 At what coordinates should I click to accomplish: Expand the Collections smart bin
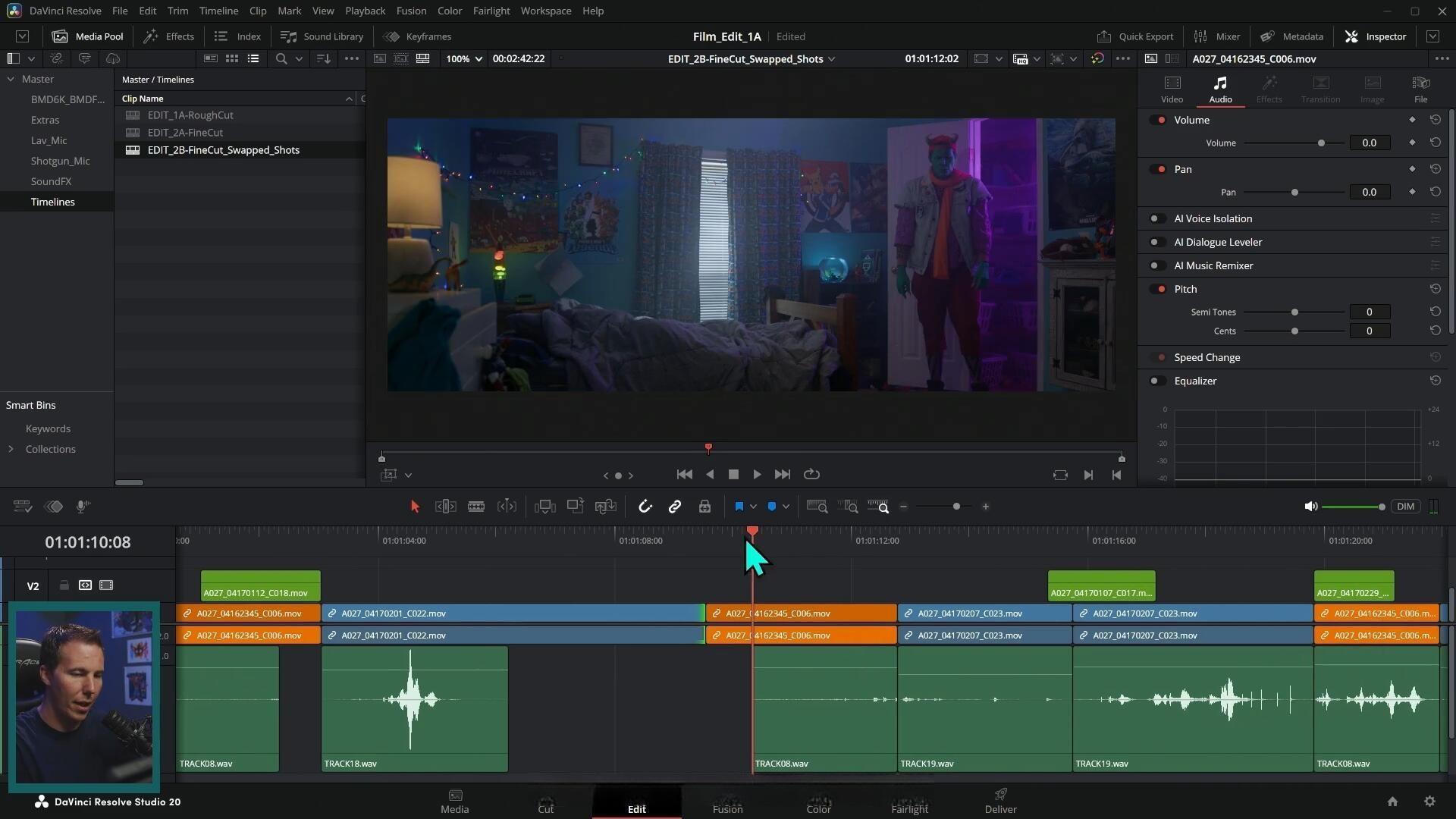(11, 449)
